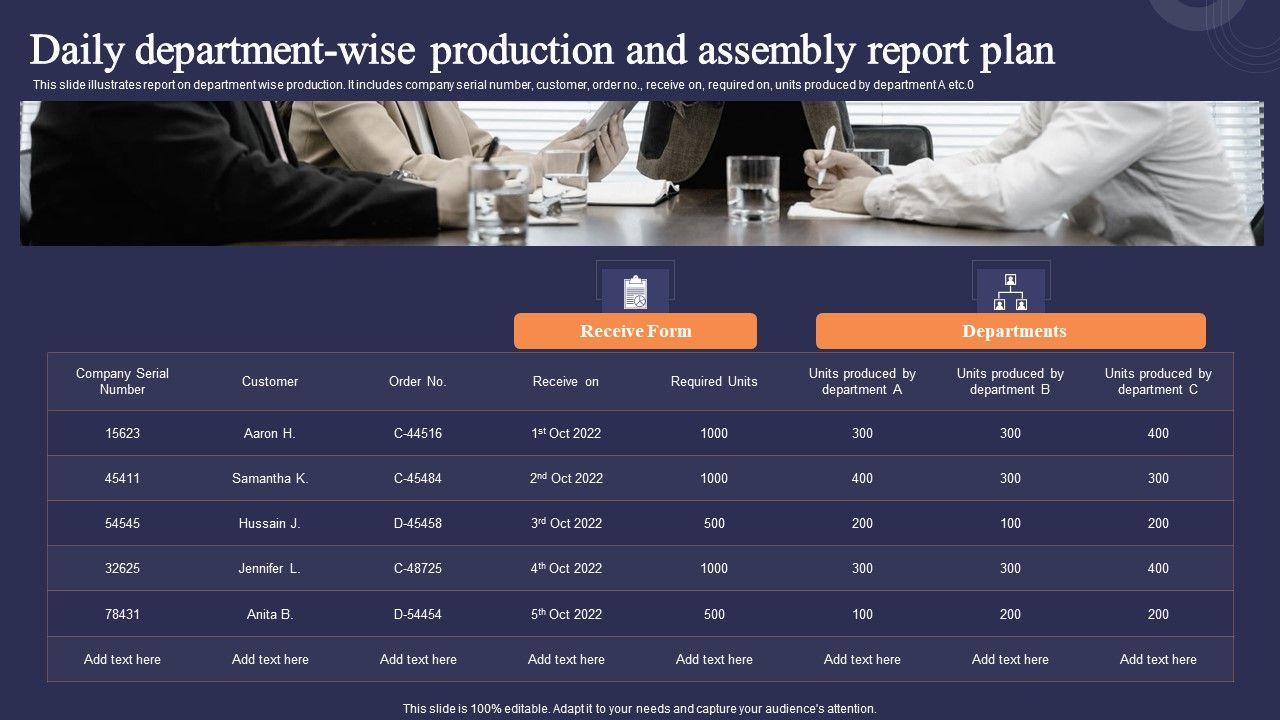The height and width of the screenshot is (720, 1280).
Task: Select order number C-45484
Action: pos(418,478)
